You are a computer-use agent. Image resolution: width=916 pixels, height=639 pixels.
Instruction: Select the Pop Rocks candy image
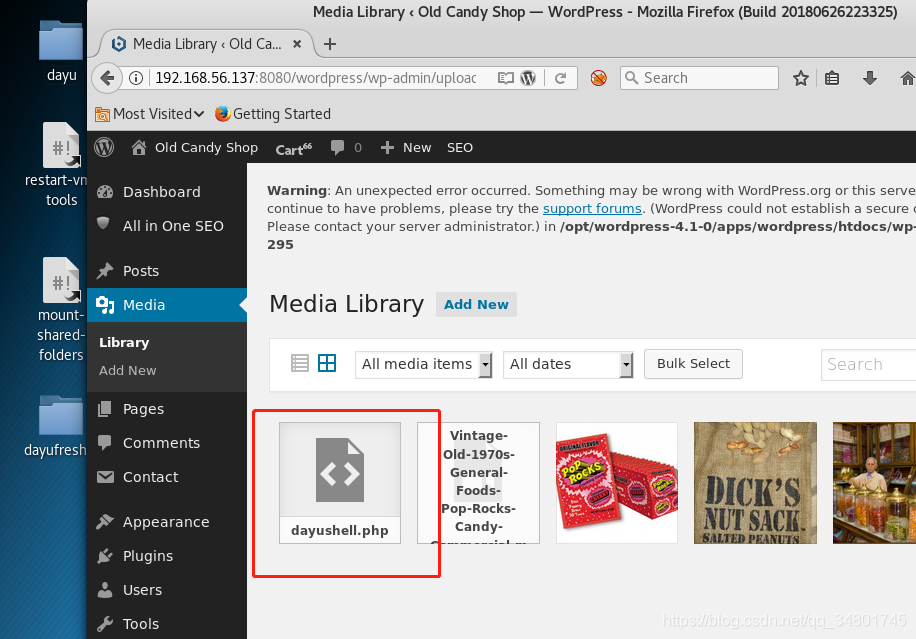point(617,483)
